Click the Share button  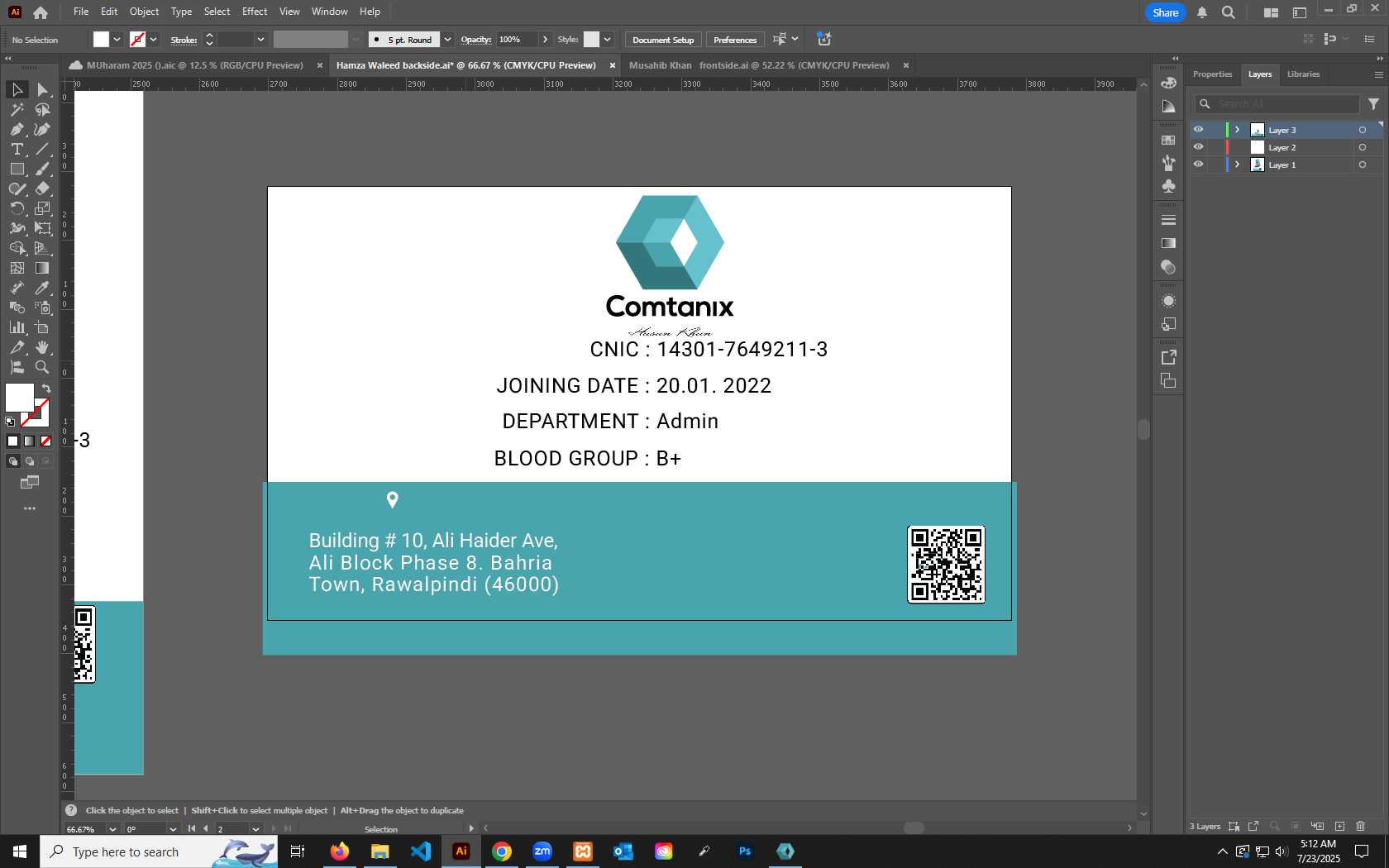click(1165, 12)
